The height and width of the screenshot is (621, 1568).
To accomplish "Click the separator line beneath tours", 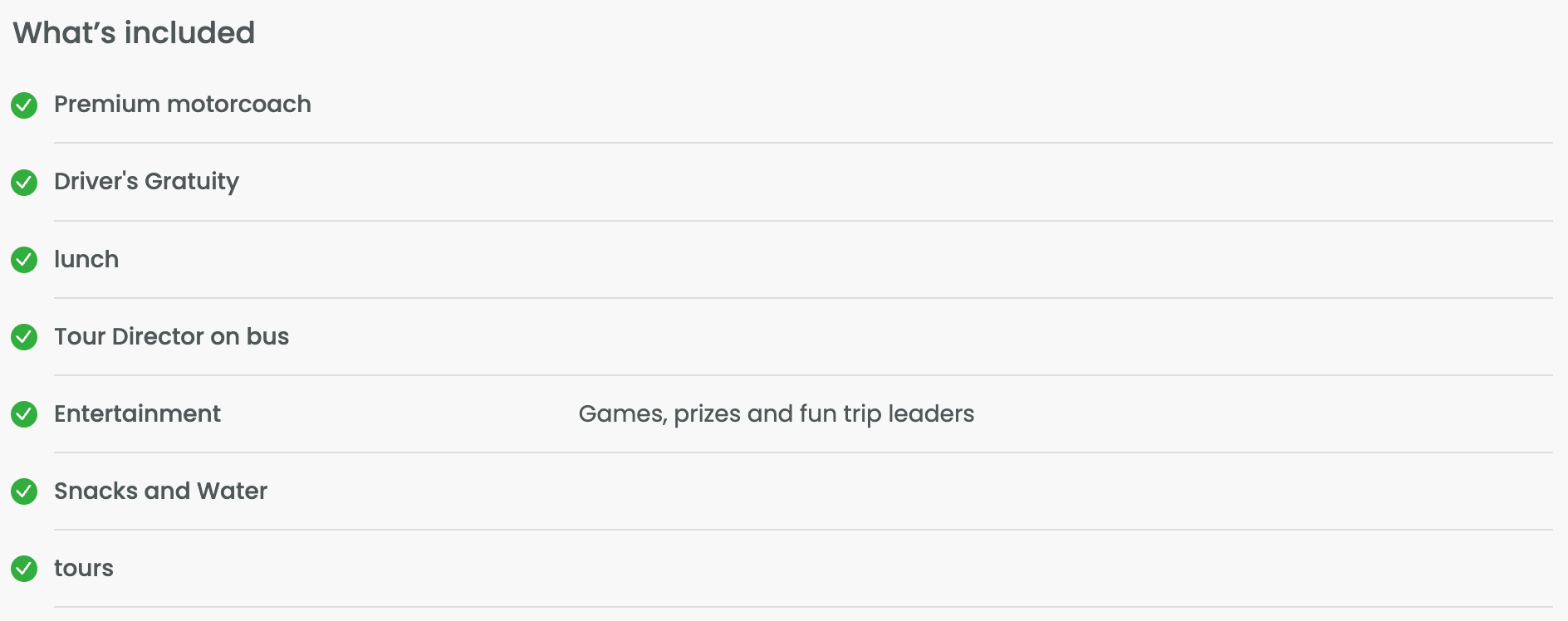I will tap(803, 607).
